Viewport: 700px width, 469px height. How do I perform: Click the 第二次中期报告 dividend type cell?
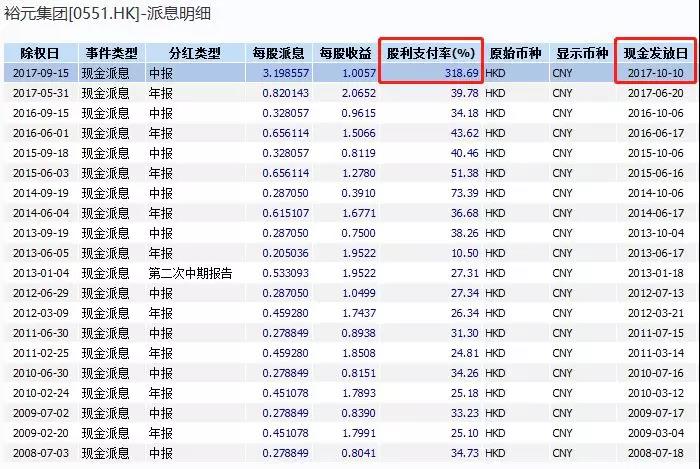[191, 273]
